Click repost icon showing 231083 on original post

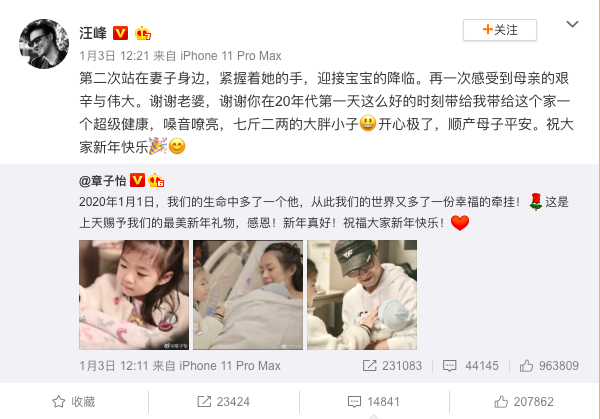click(392, 365)
